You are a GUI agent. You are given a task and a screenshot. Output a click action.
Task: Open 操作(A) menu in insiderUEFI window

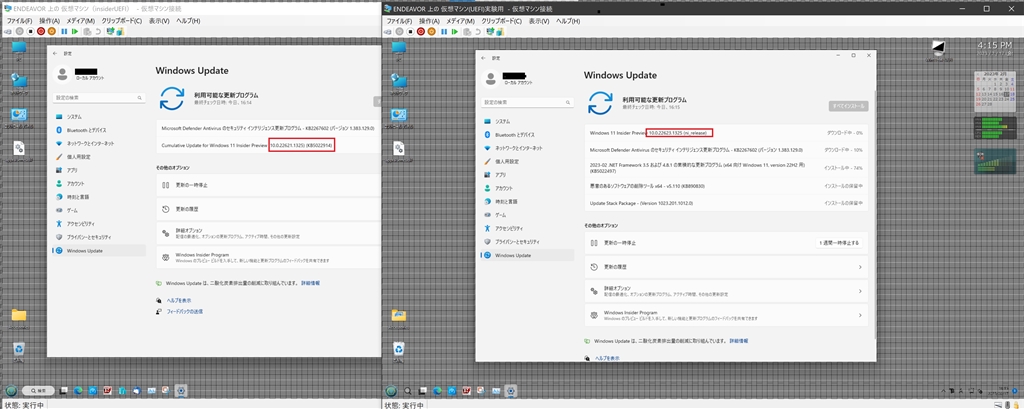click(x=50, y=21)
